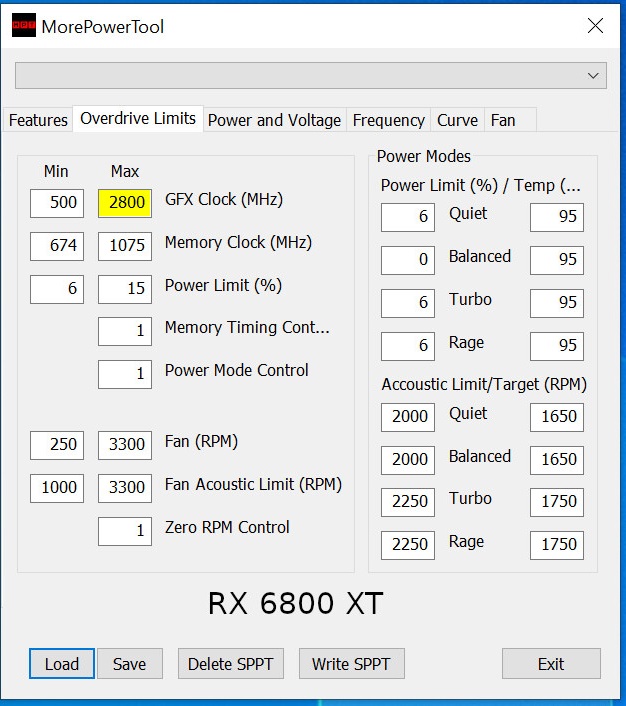The height and width of the screenshot is (706, 626).
Task: Click Zero RPM Control value field
Action: pos(125,531)
